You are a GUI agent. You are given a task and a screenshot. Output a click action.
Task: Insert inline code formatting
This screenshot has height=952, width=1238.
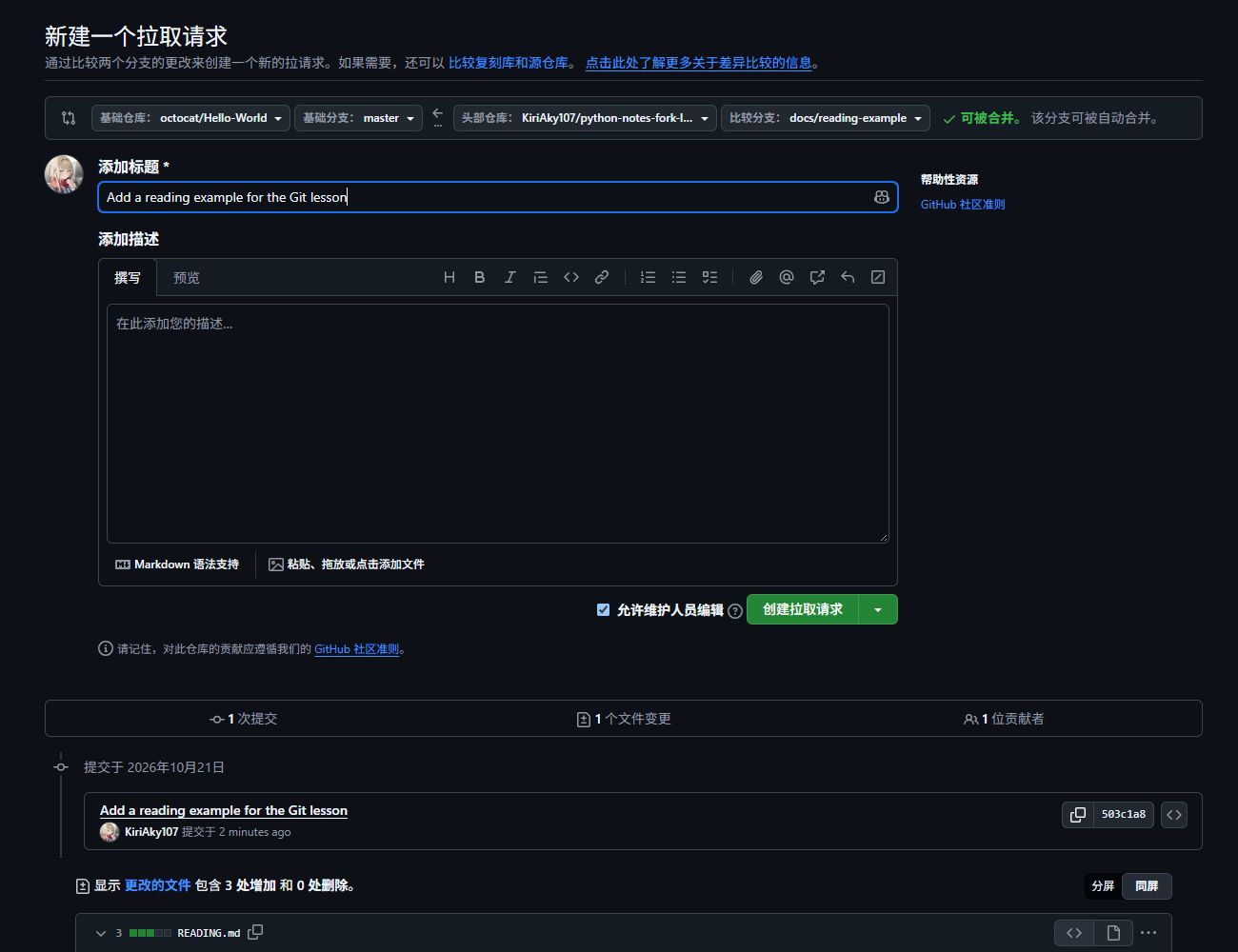click(571, 277)
